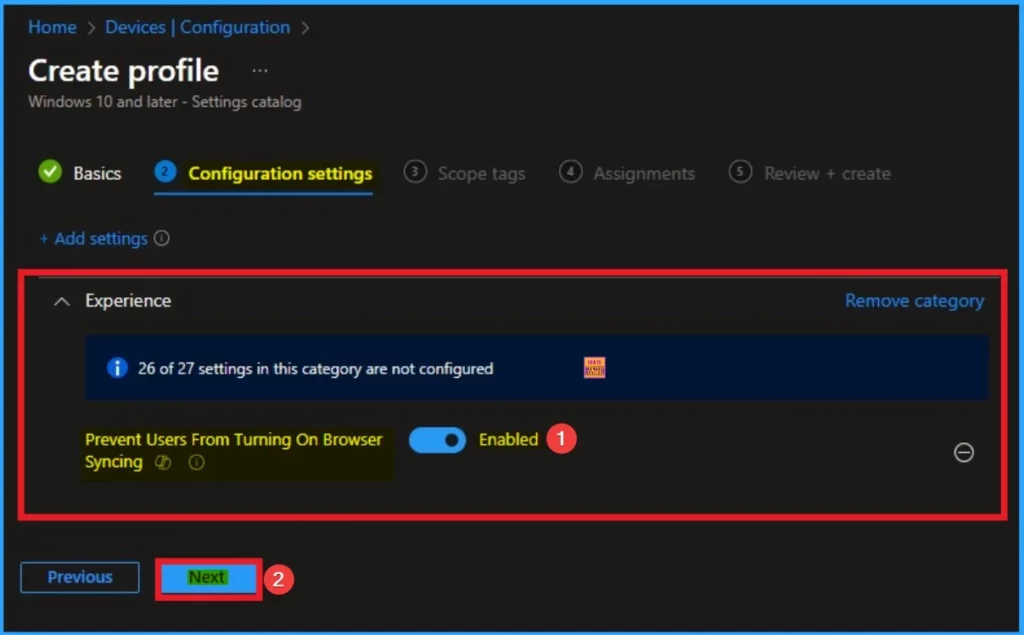Open the ellipsis menu beside Create profile

point(260,71)
